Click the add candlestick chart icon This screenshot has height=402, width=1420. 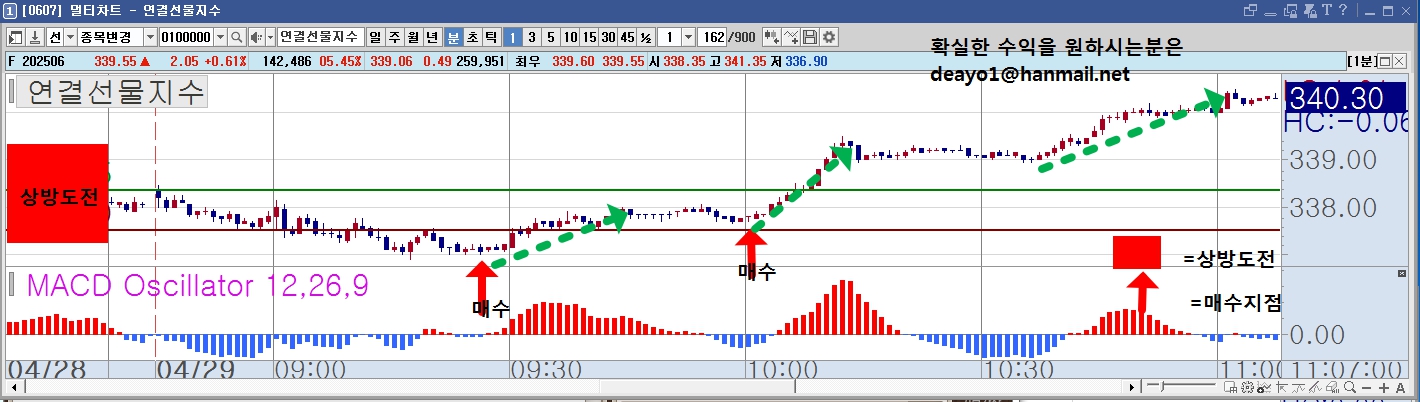[772, 37]
